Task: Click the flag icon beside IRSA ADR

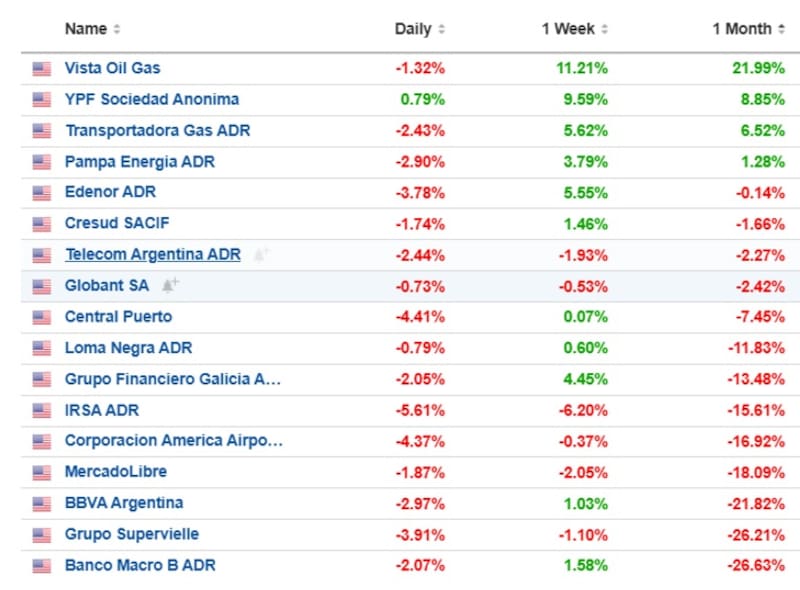Action: click(x=41, y=410)
